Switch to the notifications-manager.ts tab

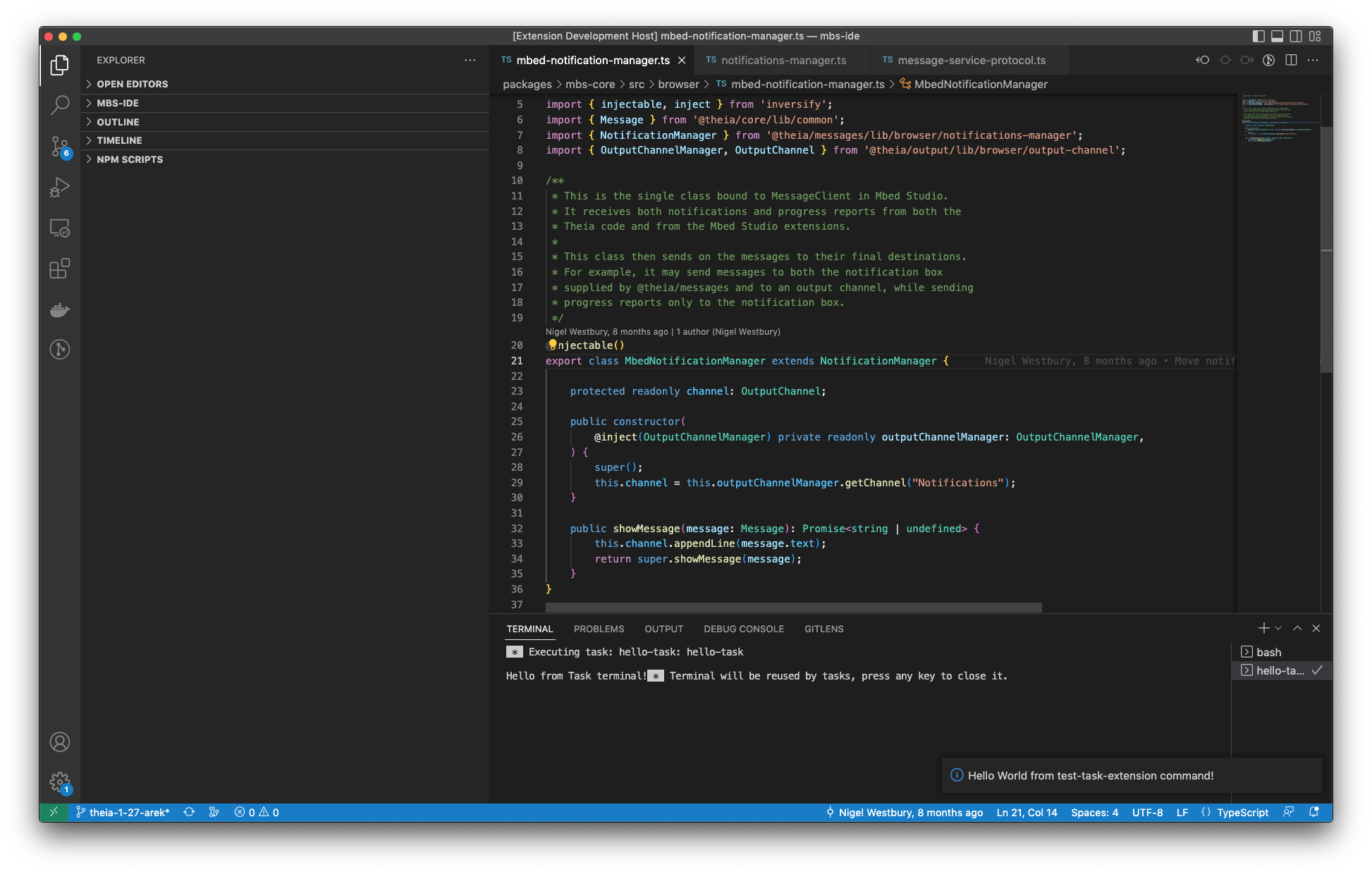point(783,60)
